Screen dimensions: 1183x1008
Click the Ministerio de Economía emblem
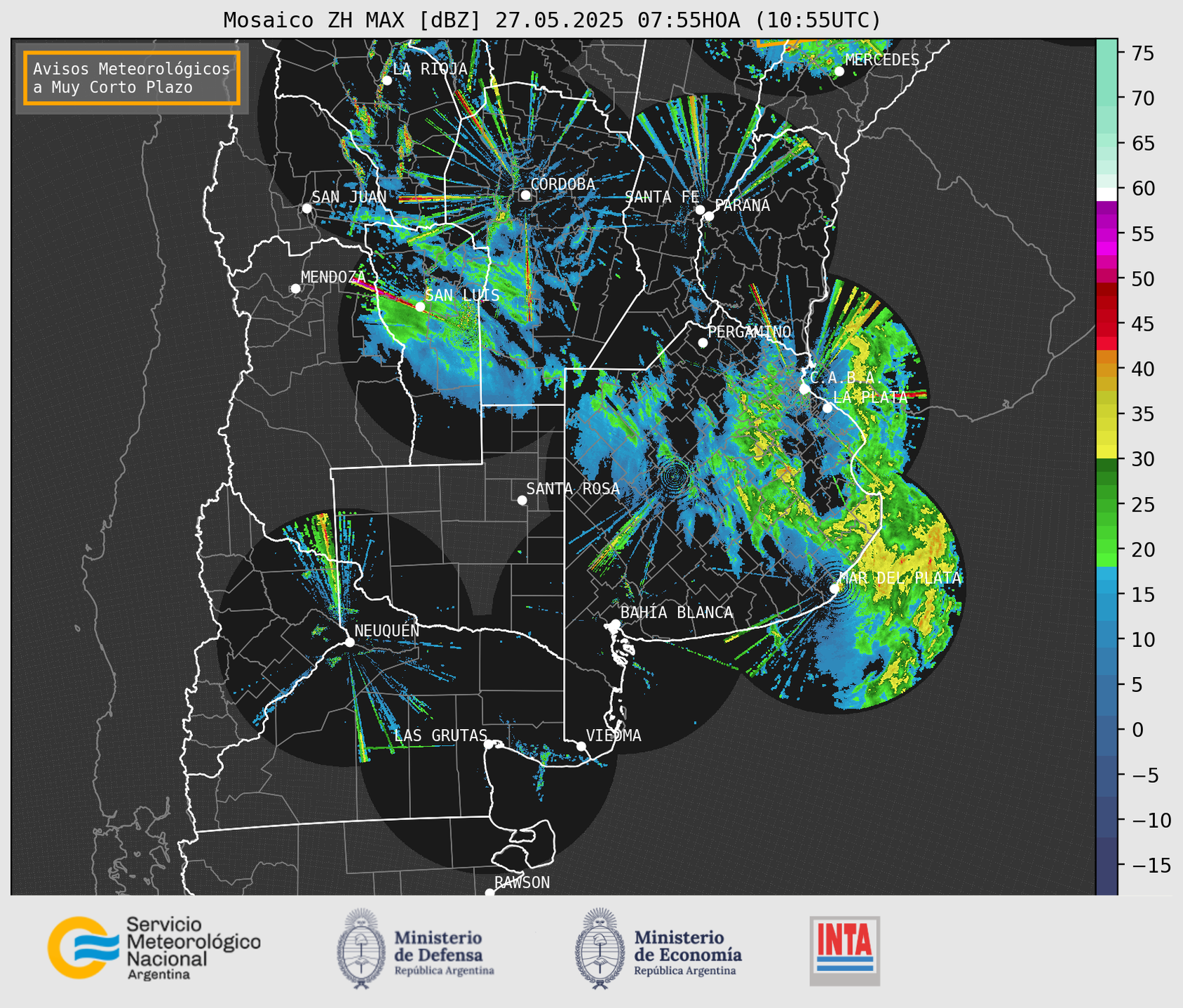pos(600,948)
